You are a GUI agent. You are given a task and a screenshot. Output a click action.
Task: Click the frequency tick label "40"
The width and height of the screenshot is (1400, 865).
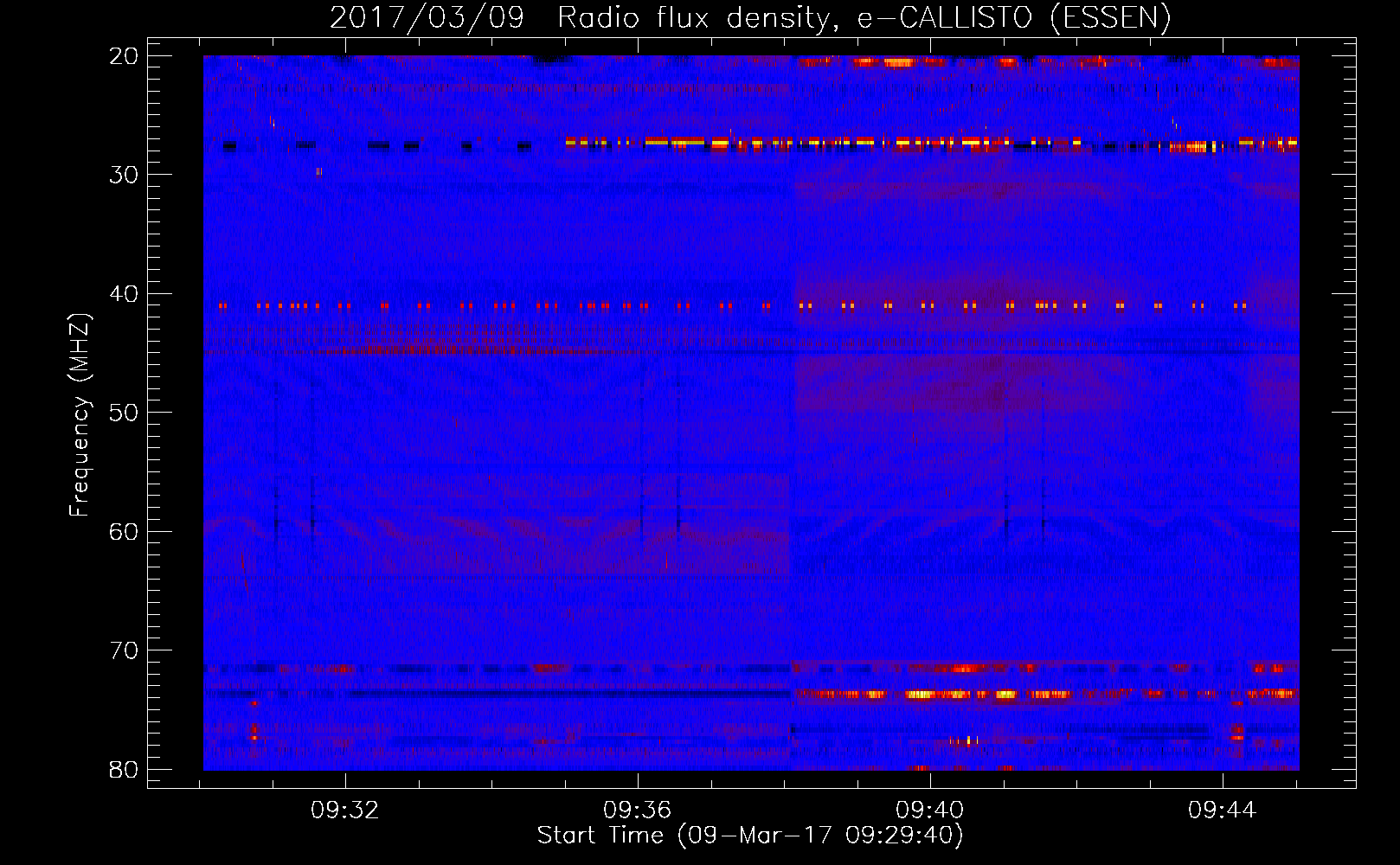[x=124, y=294]
